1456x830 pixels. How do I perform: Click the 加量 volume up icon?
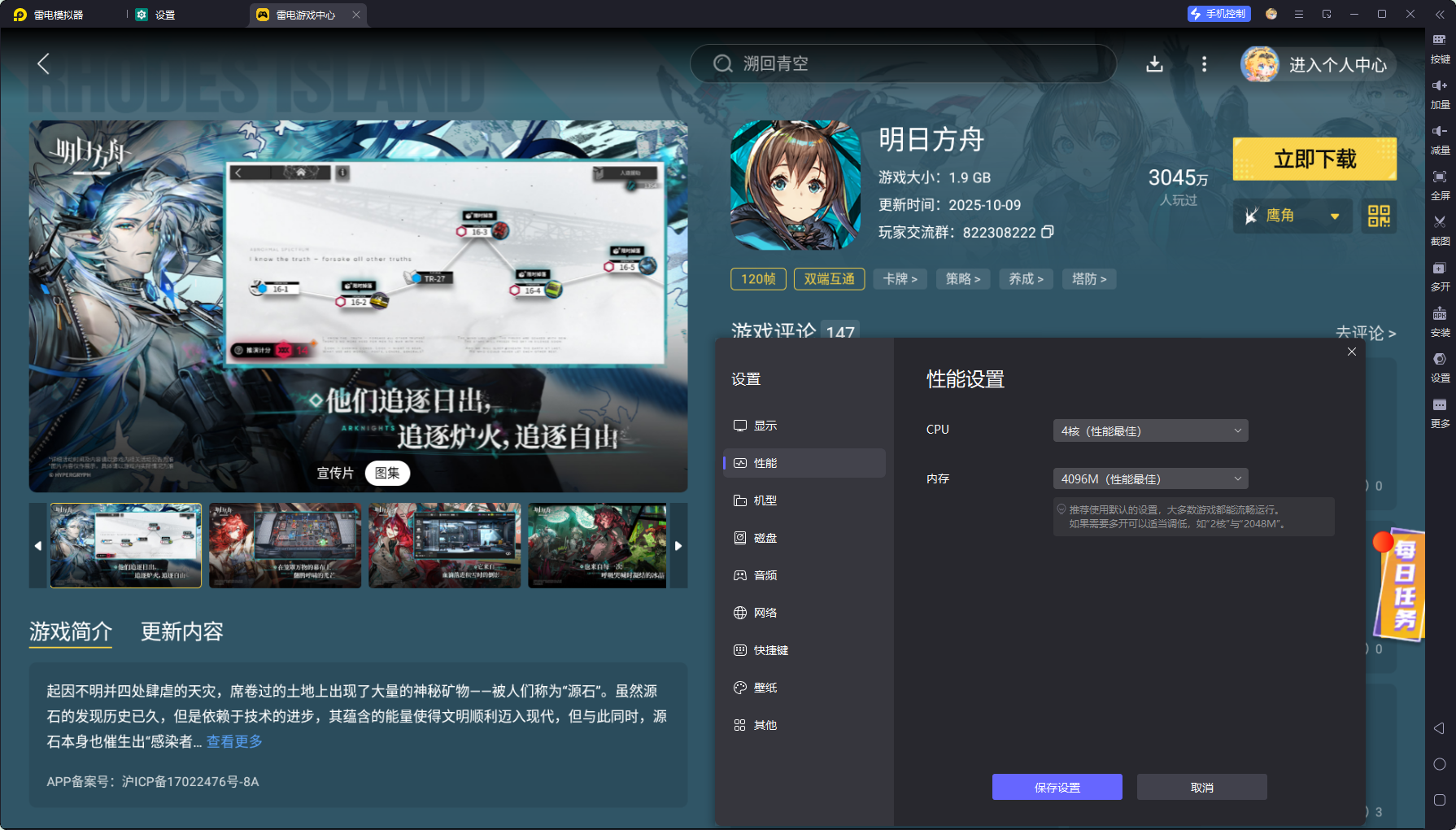pos(1440,94)
